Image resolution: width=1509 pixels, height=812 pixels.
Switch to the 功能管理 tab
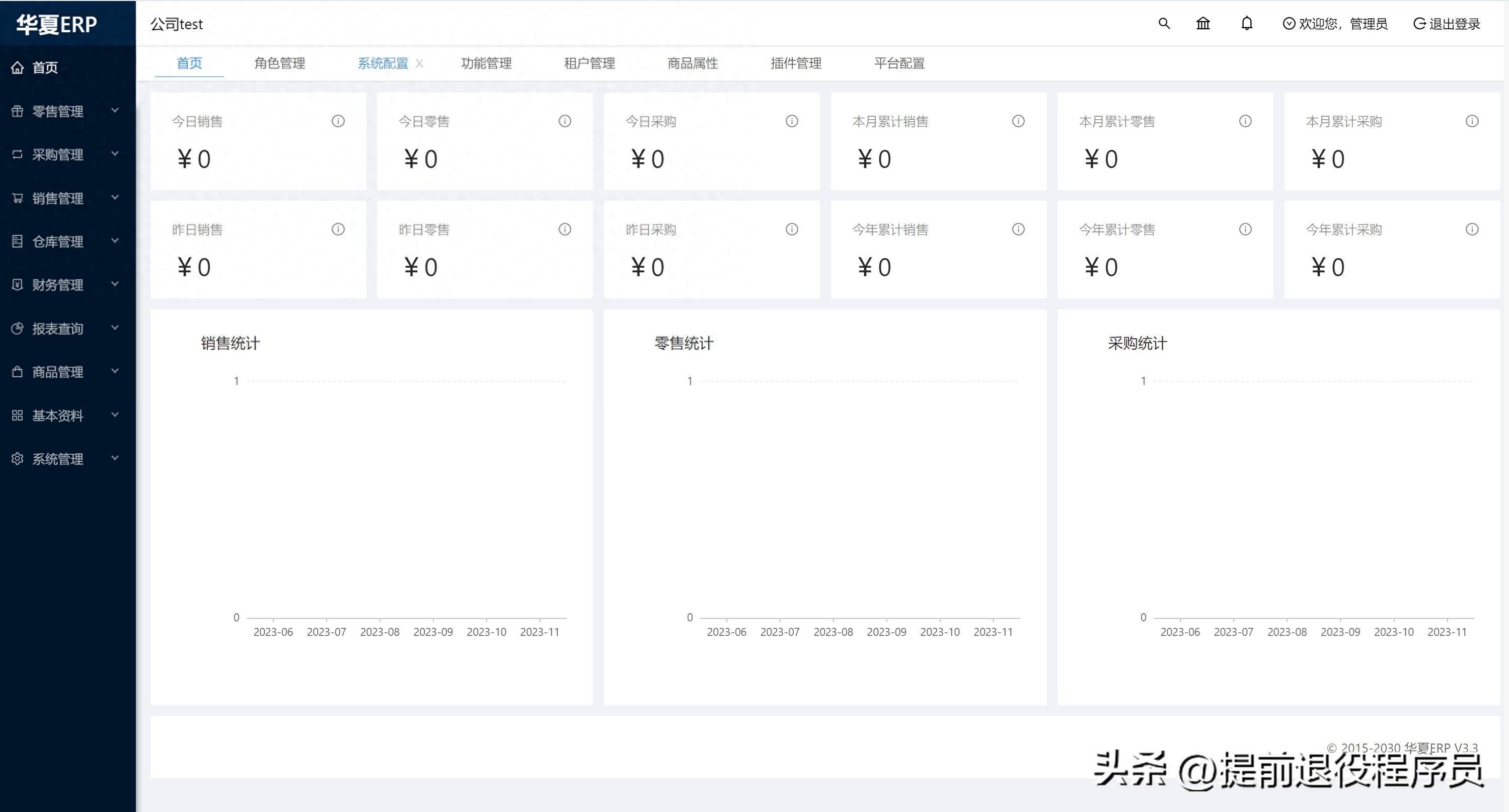click(x=486, y=63)
